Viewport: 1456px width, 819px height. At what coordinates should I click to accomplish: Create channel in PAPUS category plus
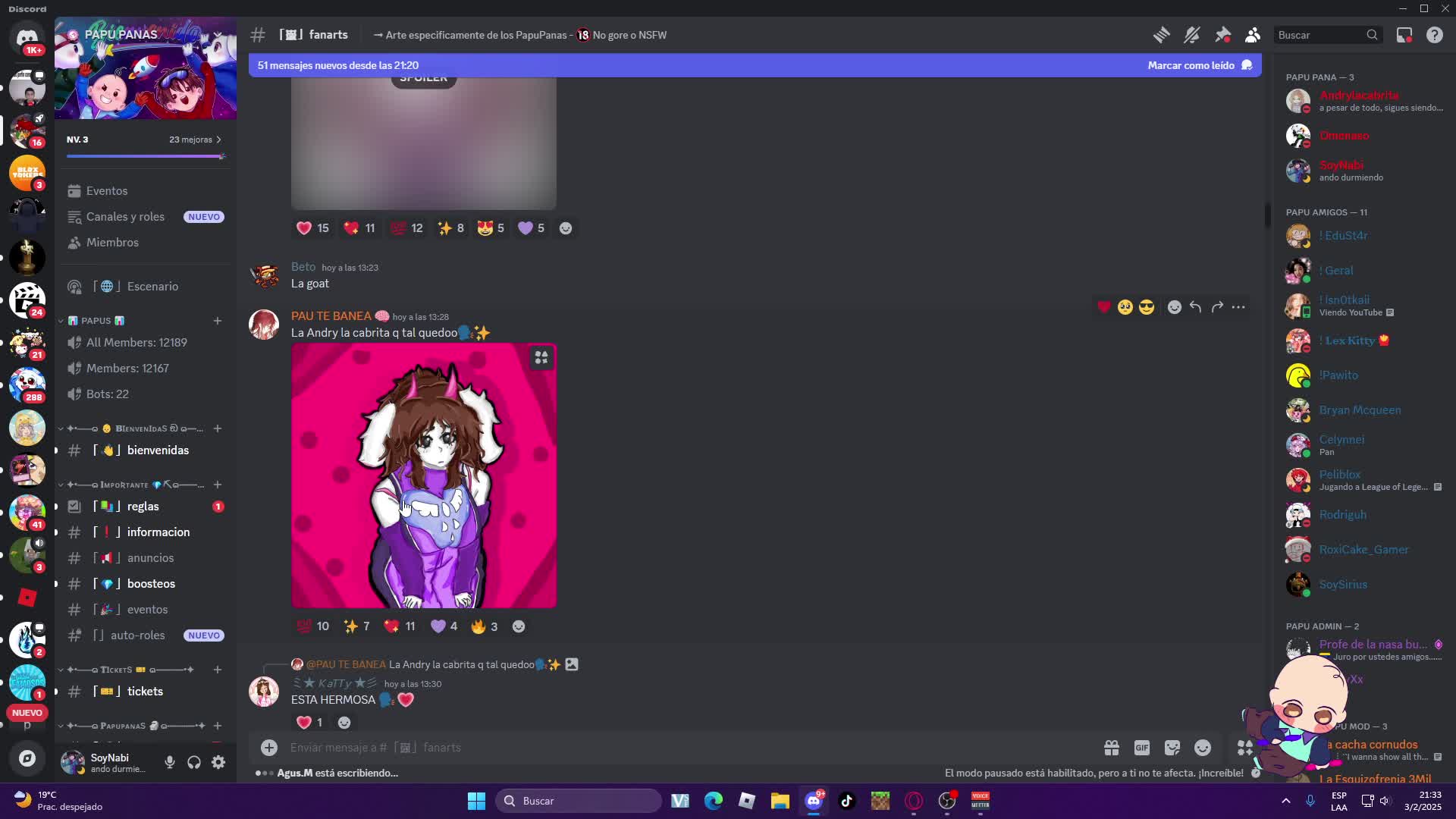pyautogui.click(x=218, y=321)
